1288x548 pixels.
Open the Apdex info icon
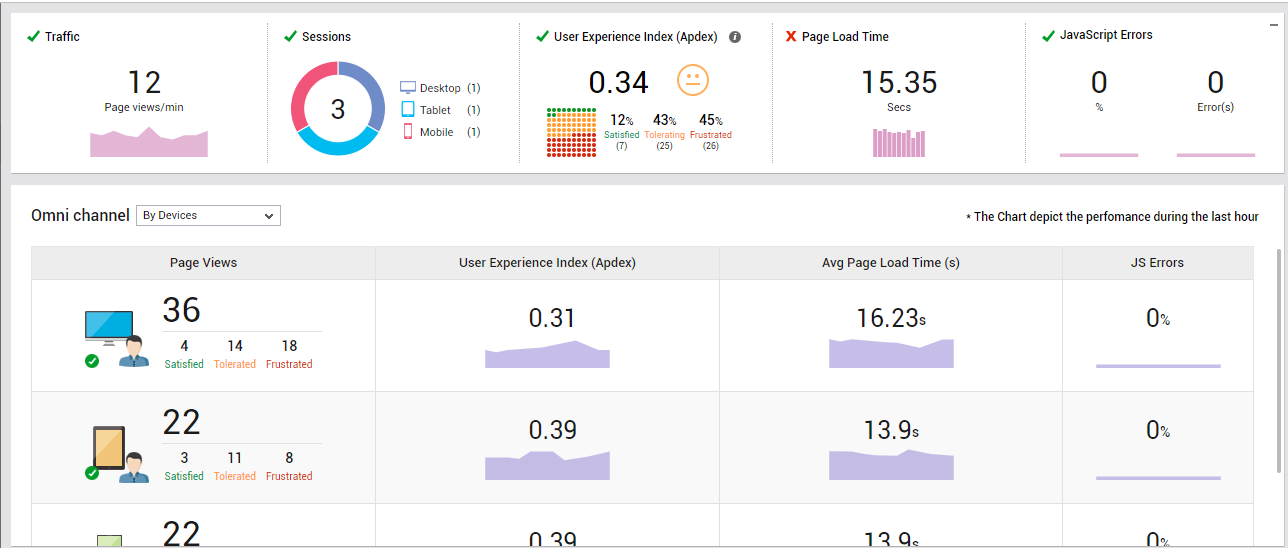735,37
